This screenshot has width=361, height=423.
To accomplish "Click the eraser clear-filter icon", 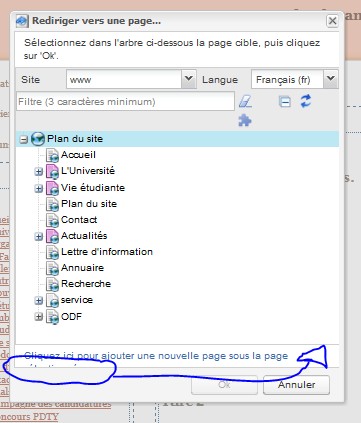I will [245, 101].
